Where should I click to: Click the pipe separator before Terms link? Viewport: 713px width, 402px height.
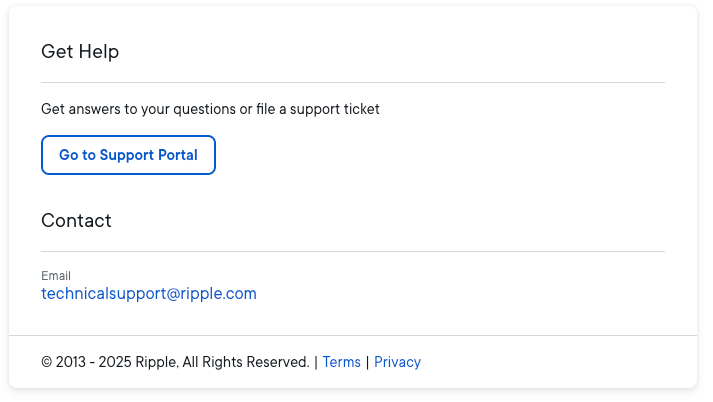pos(316,362)
